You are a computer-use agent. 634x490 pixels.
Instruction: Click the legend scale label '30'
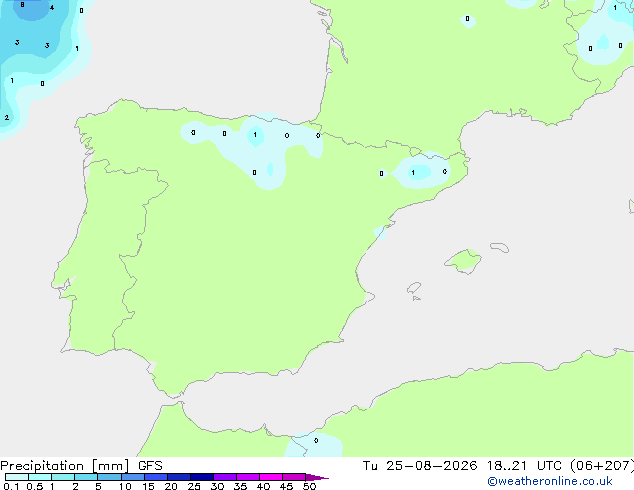(217, 486)
